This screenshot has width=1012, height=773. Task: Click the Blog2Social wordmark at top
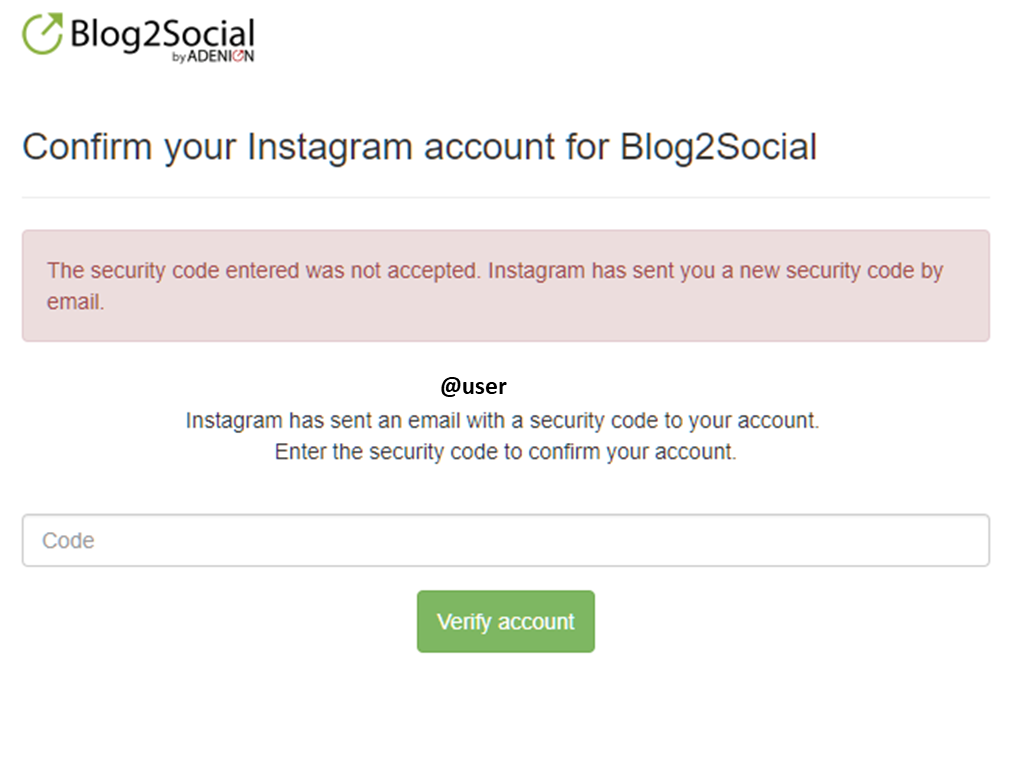162,34
